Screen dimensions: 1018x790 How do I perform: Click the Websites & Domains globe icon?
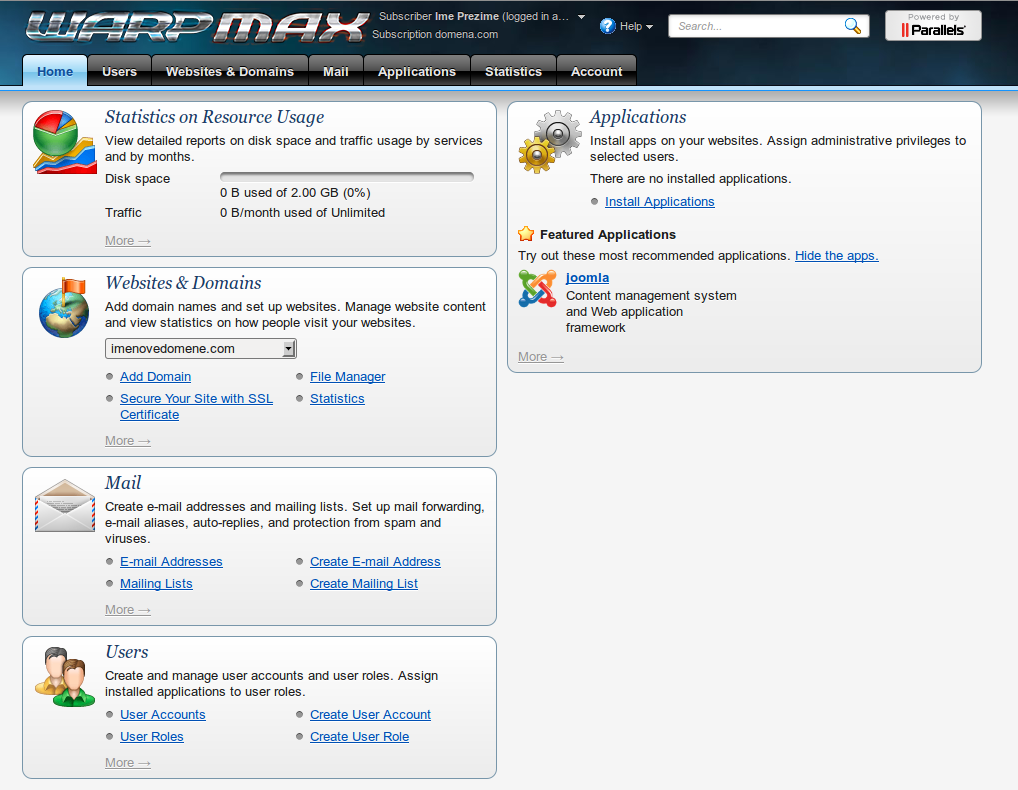[64, 308]
